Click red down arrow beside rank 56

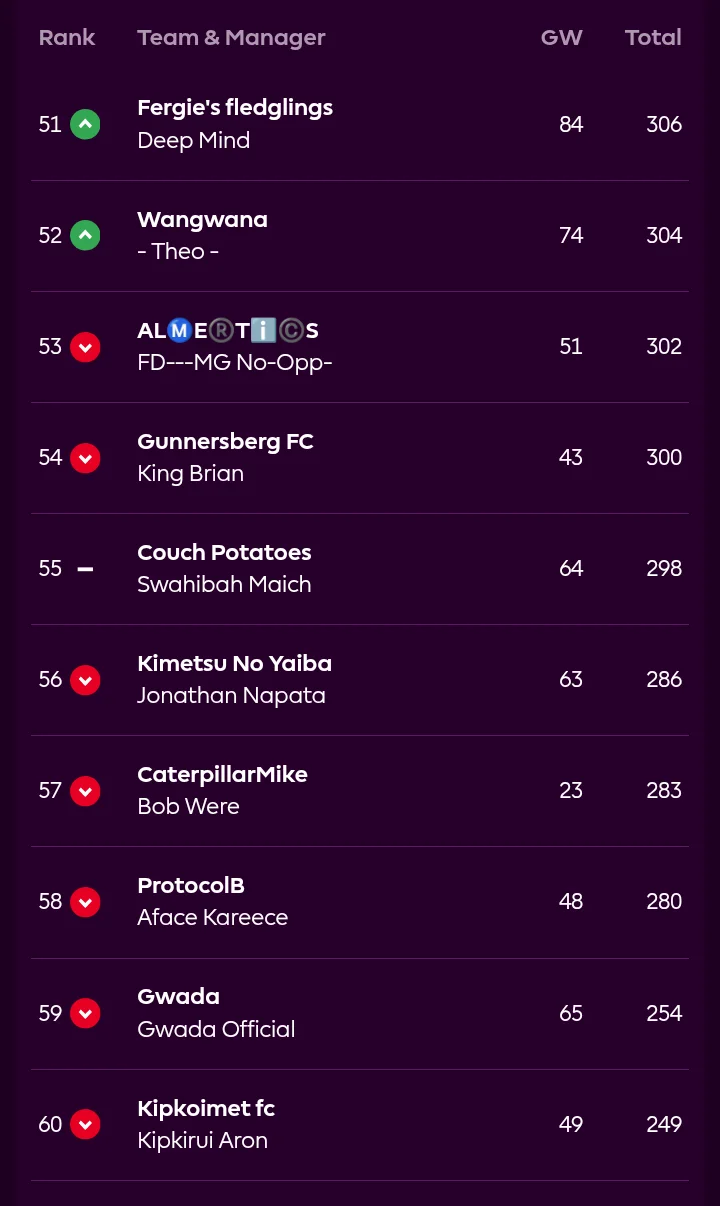coord(85,680)
